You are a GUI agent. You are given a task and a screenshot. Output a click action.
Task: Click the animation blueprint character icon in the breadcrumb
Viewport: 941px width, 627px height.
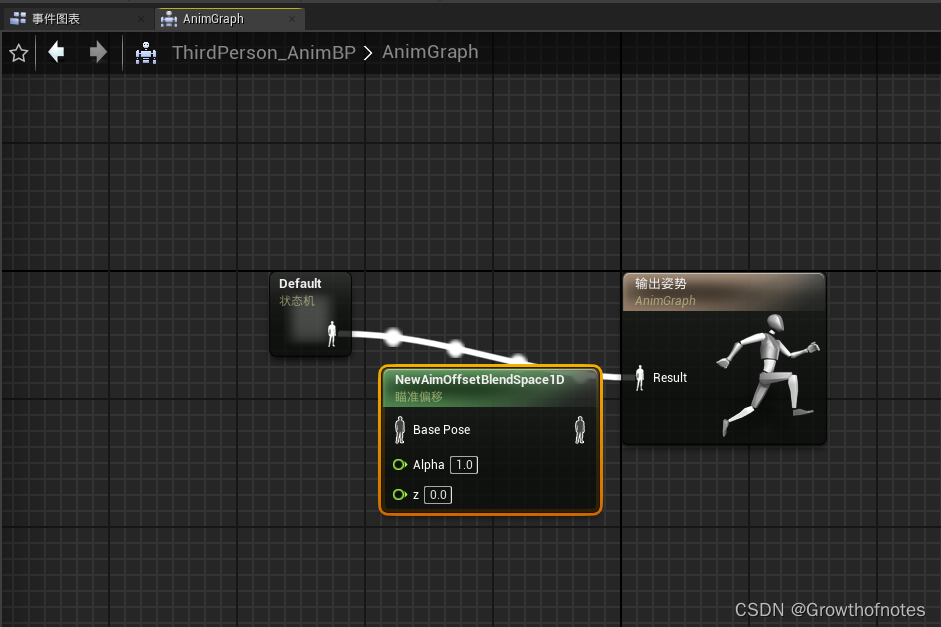coord(146,52)
